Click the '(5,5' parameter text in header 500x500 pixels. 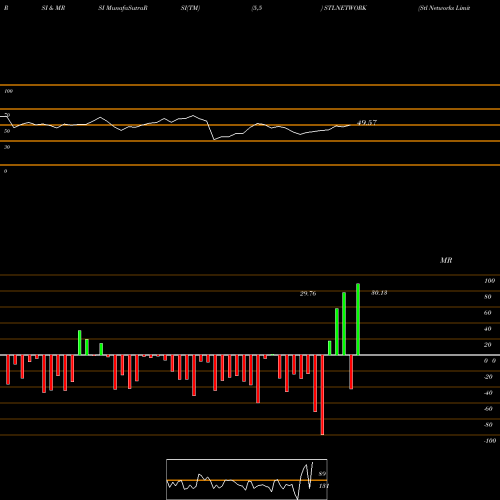(257, 8)
